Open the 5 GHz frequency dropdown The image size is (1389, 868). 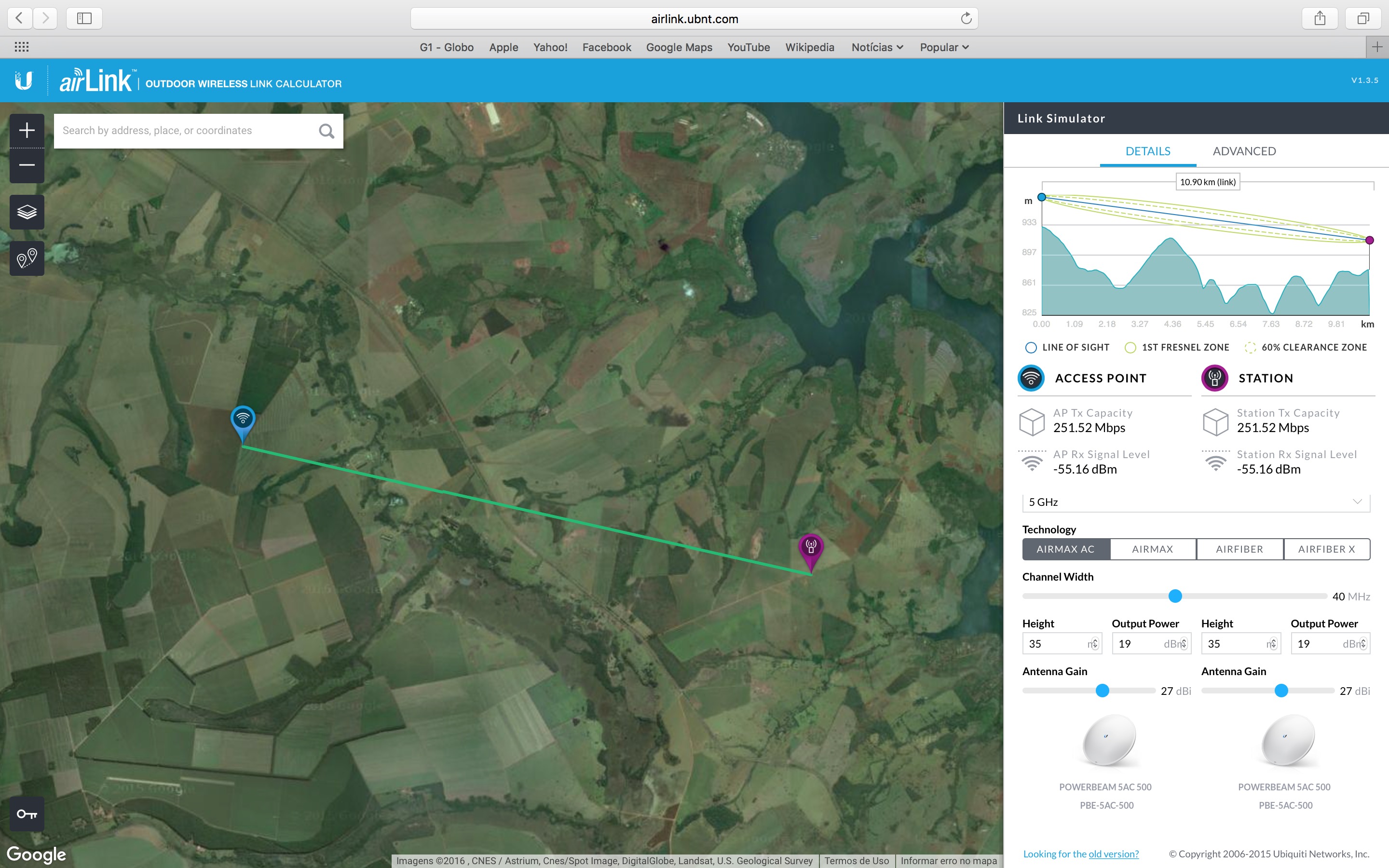[1196, 502]
